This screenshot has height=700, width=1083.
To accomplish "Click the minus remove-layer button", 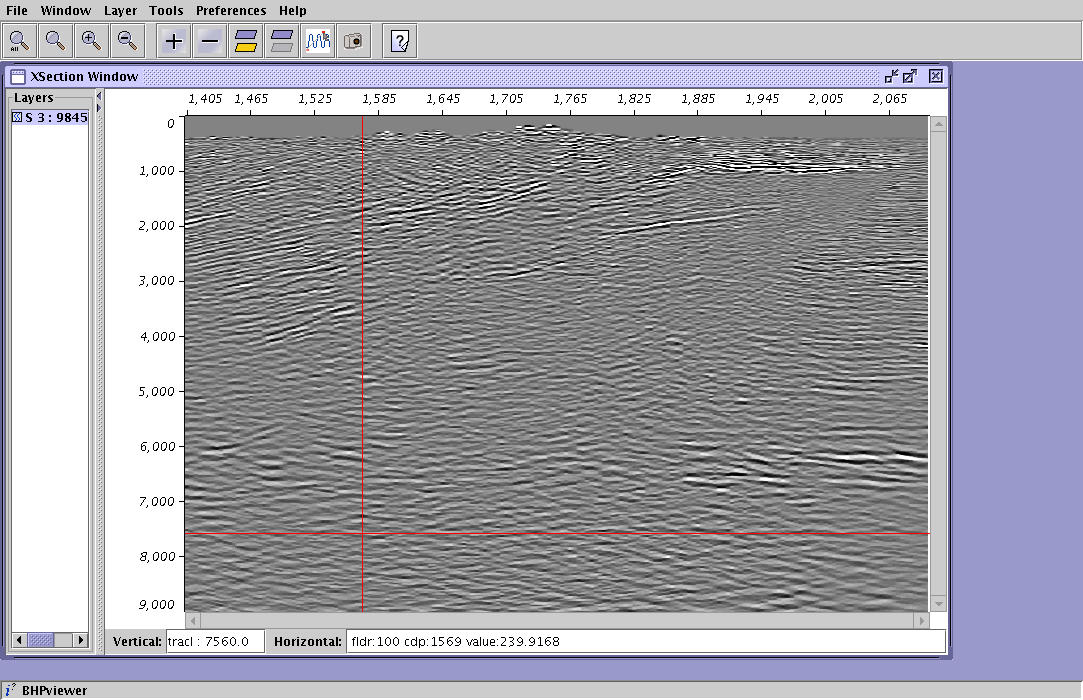I will (x=210, y=41).
